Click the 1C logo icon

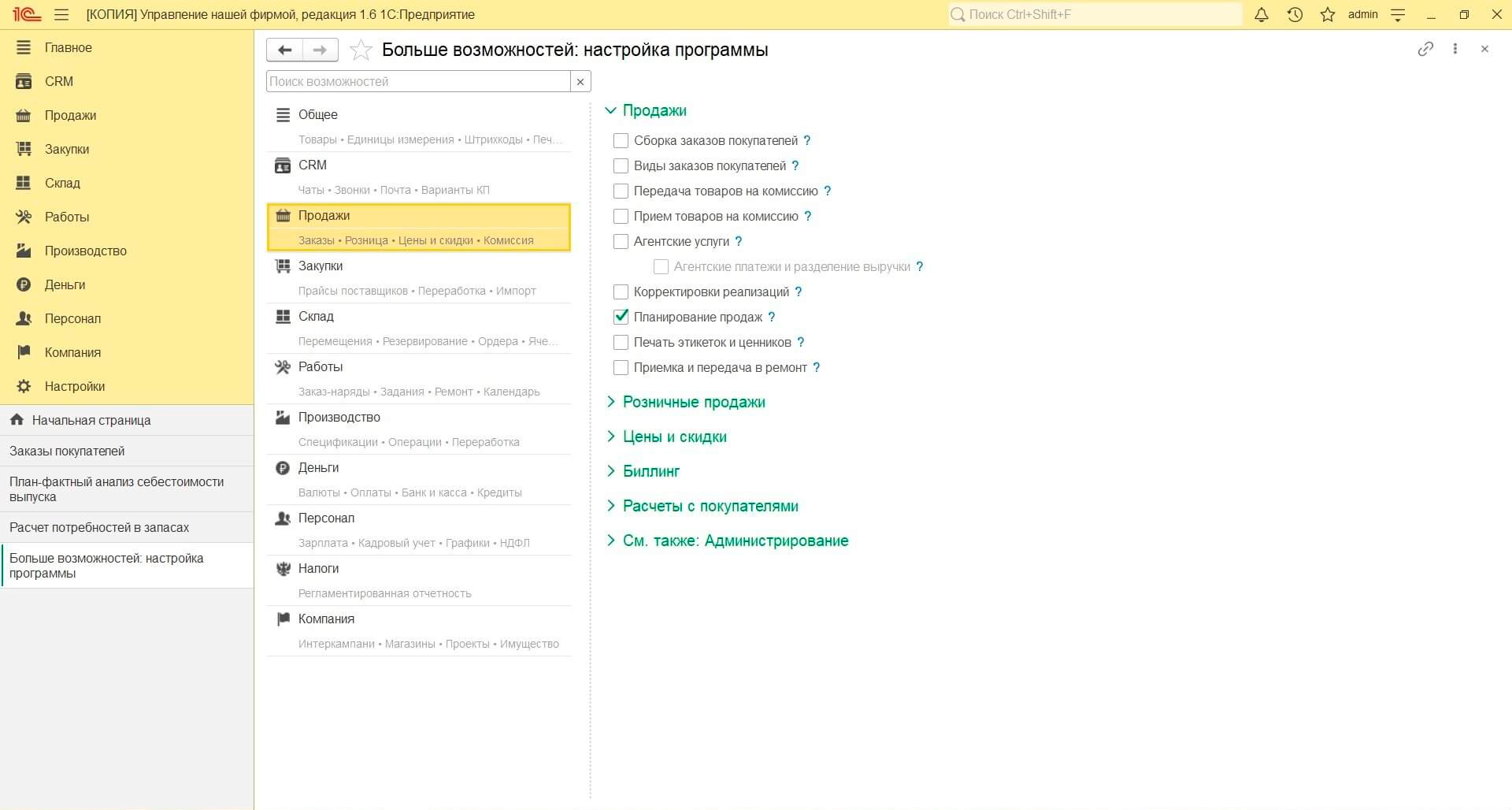point(26,14)
